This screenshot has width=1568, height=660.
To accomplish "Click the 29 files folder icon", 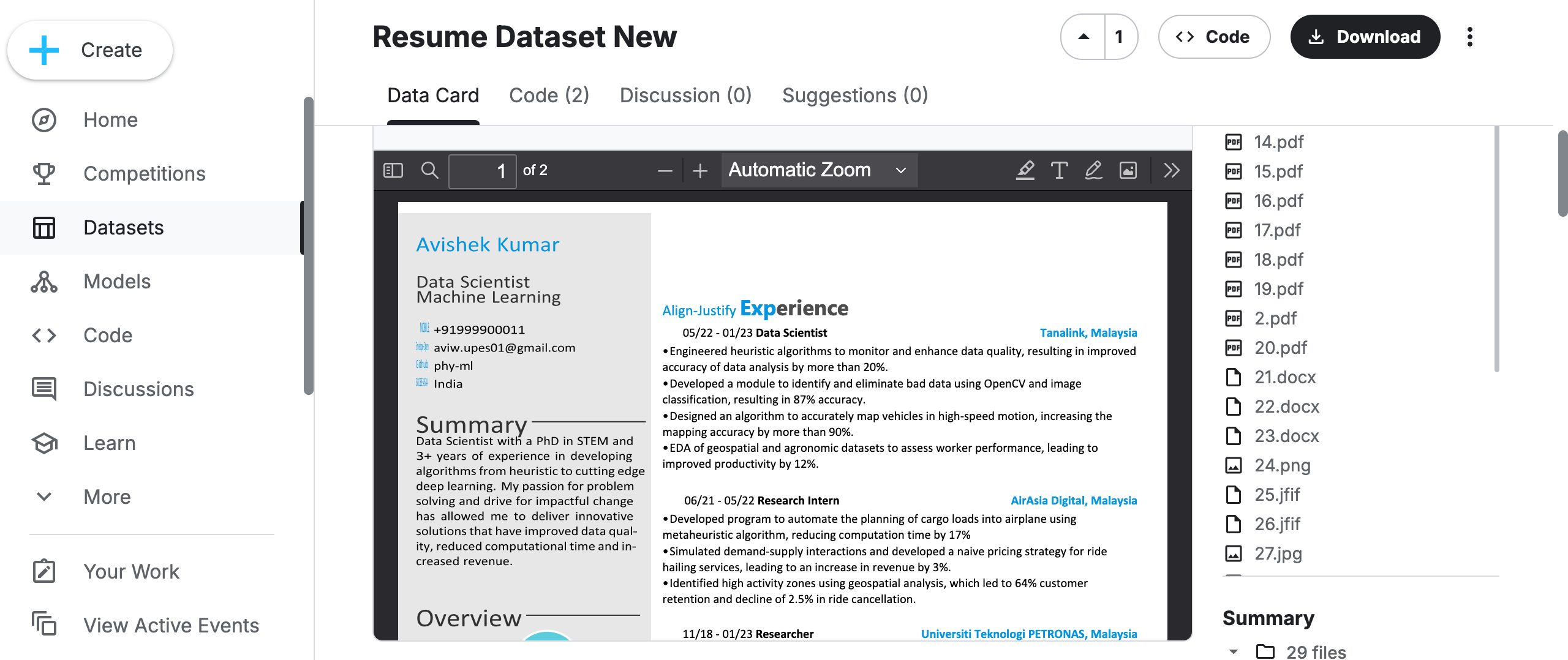I will (1265, 651).
